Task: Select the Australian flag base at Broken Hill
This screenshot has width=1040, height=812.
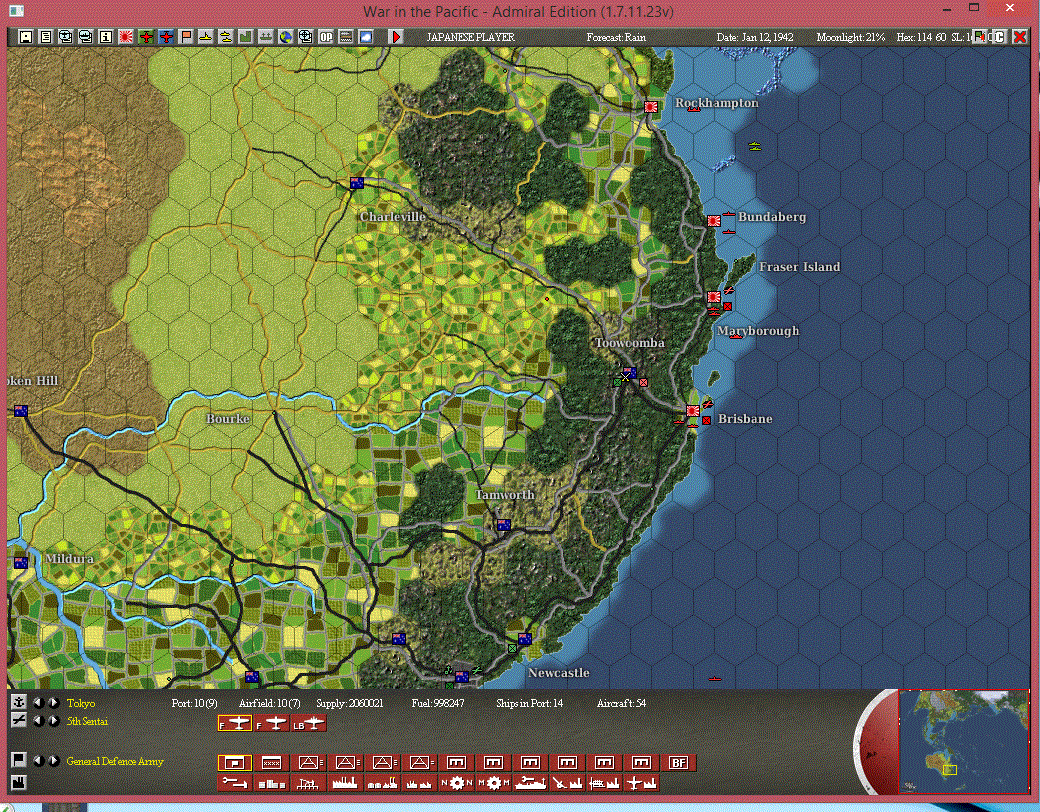Action: [x=21, y=411]
